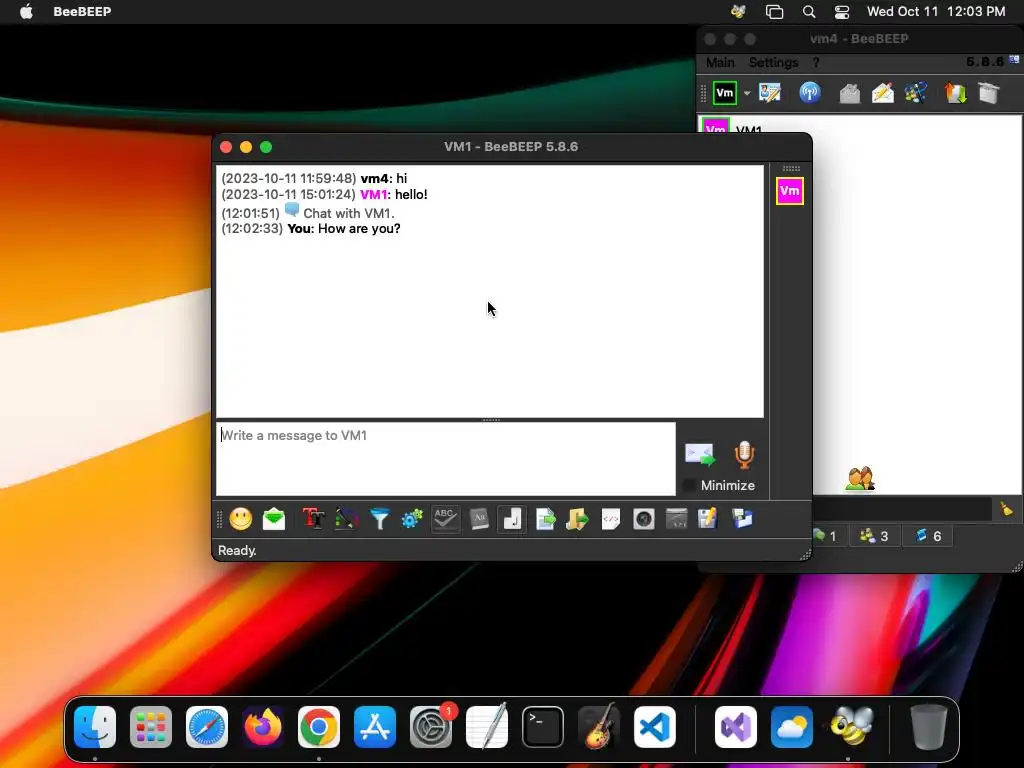Click the VM1 avatar in chat side panel

[x=790, y=191]
